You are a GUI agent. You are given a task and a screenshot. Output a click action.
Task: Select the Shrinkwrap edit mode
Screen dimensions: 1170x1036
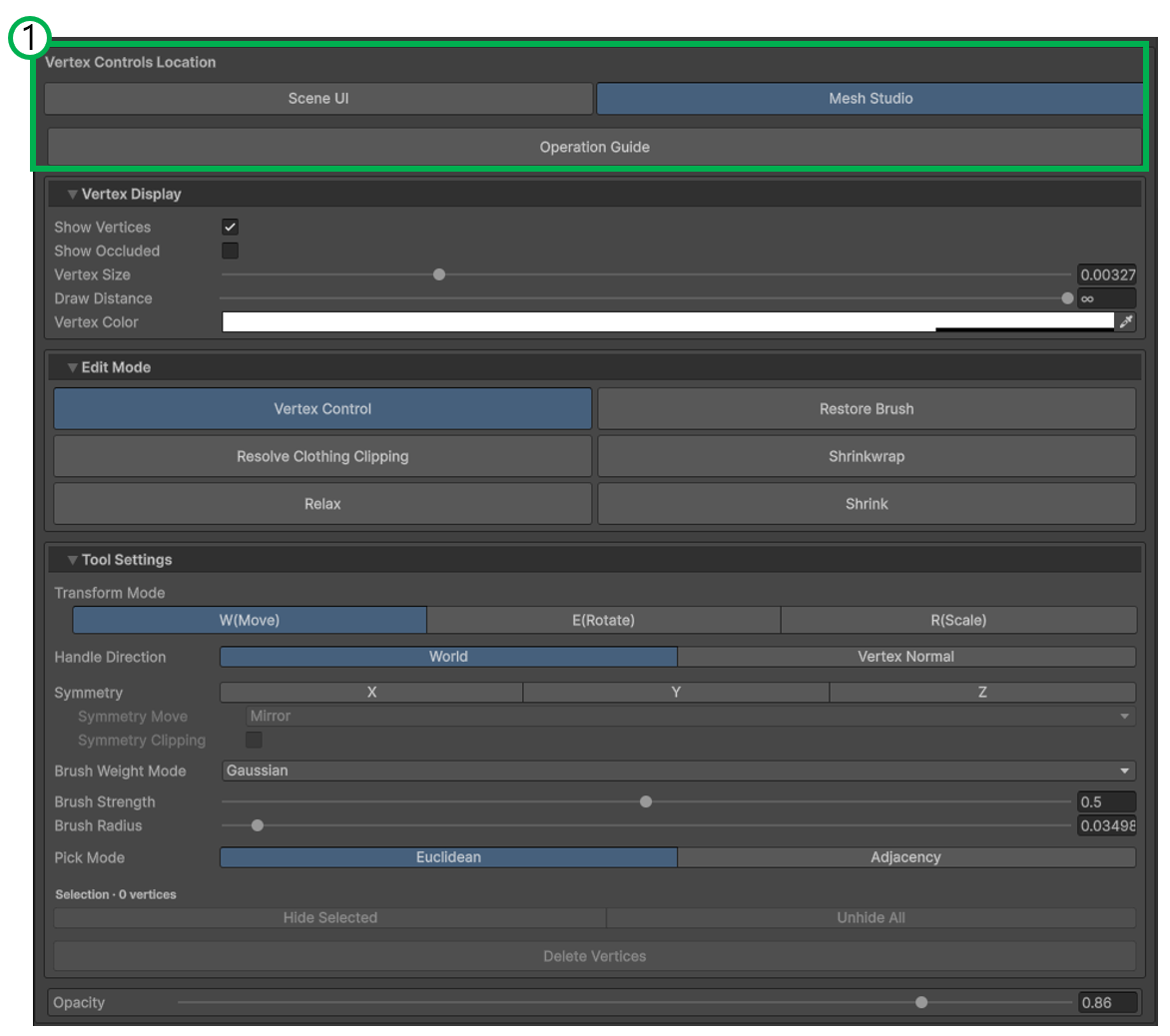[868, 456]
